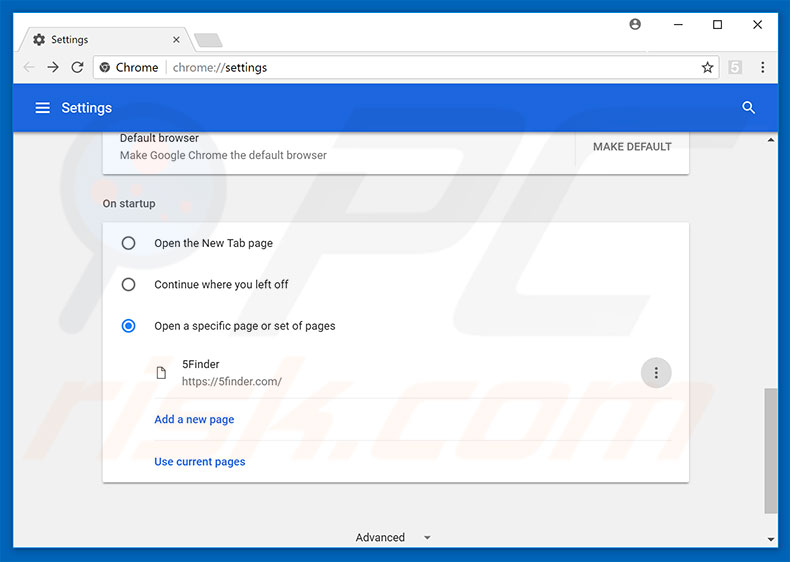The height and width of the screenshot is (562, 790).
Task: Click the Chrome site info icon in the address bar
Action: click(x=105, y=67)
